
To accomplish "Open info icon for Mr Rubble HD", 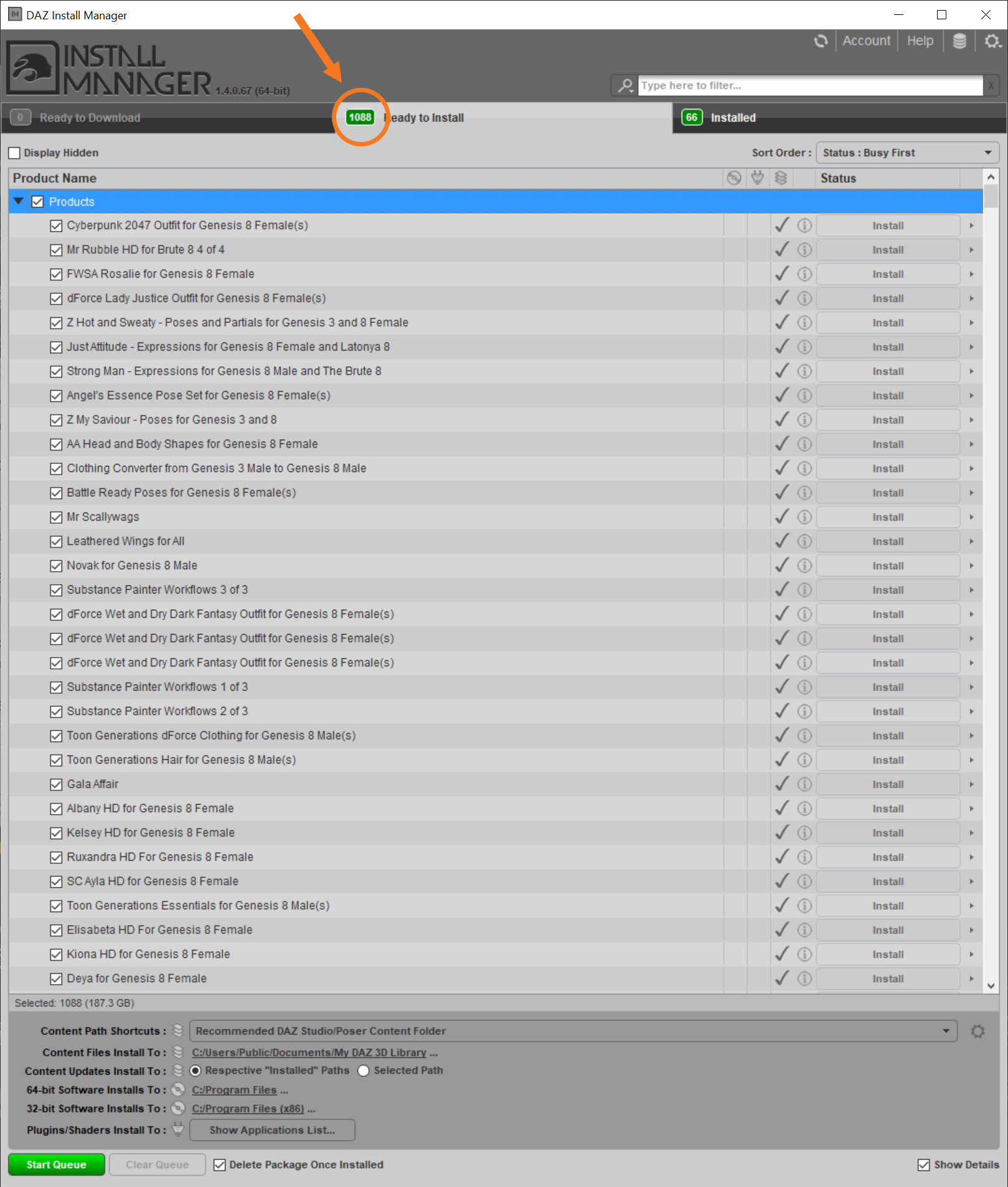I will click(x=804, y=250).
